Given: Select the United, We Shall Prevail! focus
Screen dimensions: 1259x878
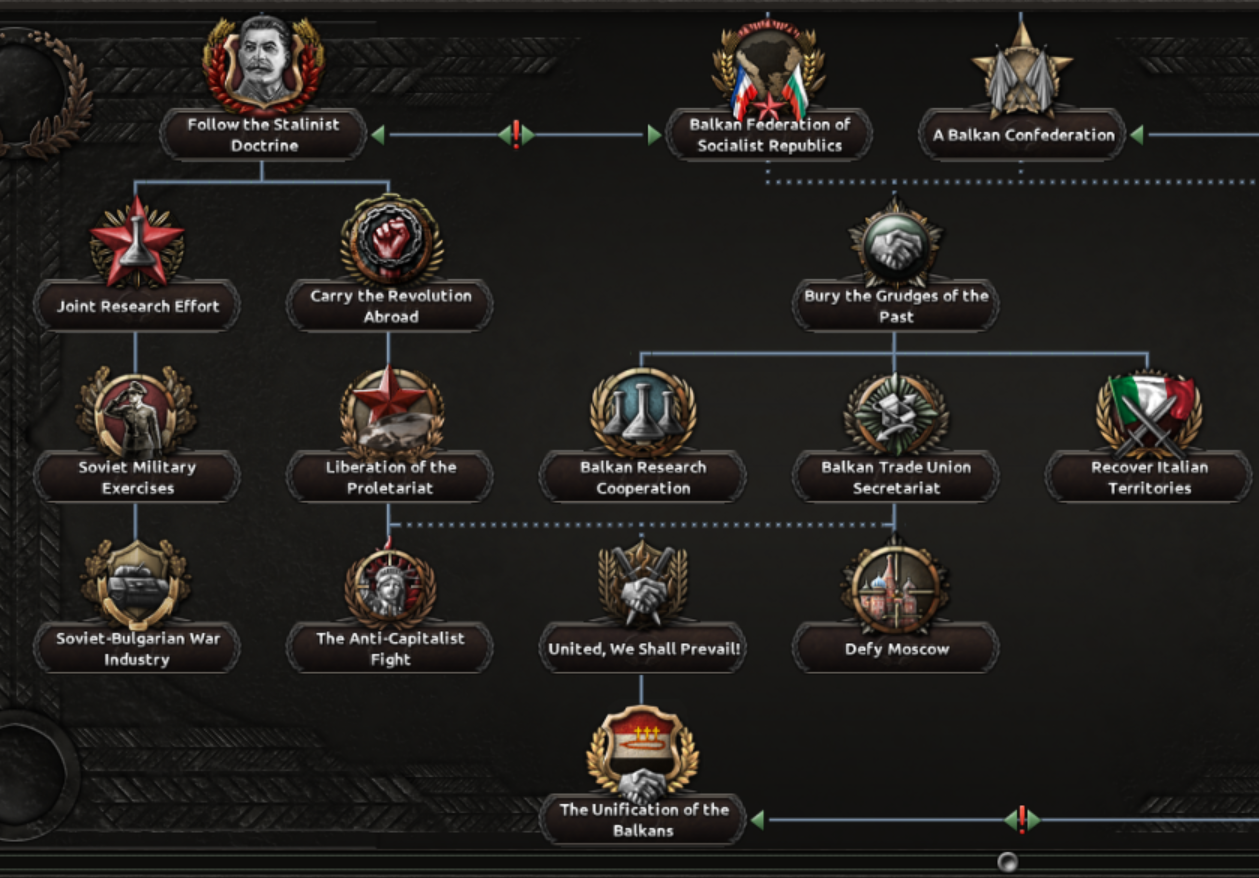Looking at the screenshot, I should [x=643, y=648].
